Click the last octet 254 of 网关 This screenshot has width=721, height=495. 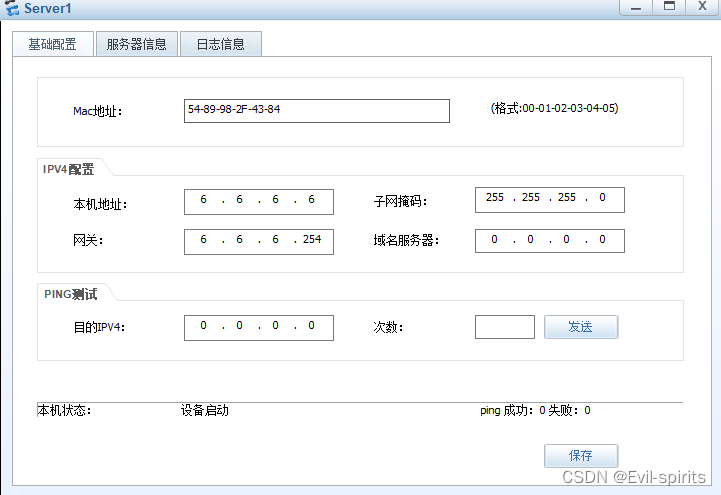[312, 239]
